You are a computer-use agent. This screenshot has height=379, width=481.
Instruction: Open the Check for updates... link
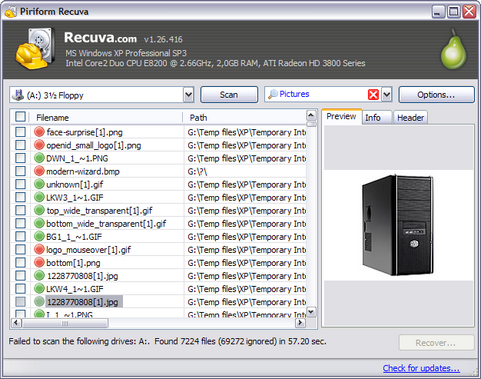click(x=421, y=368)
